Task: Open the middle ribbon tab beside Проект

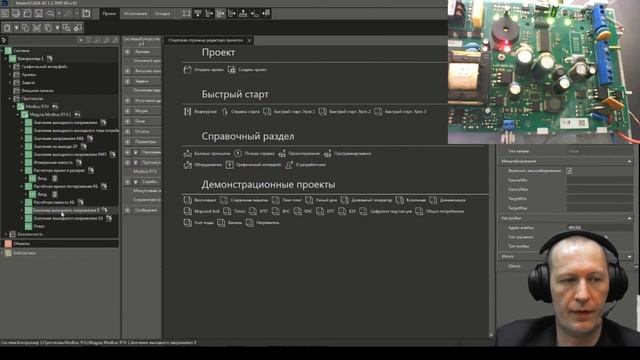Action: (x=135, y=13)
